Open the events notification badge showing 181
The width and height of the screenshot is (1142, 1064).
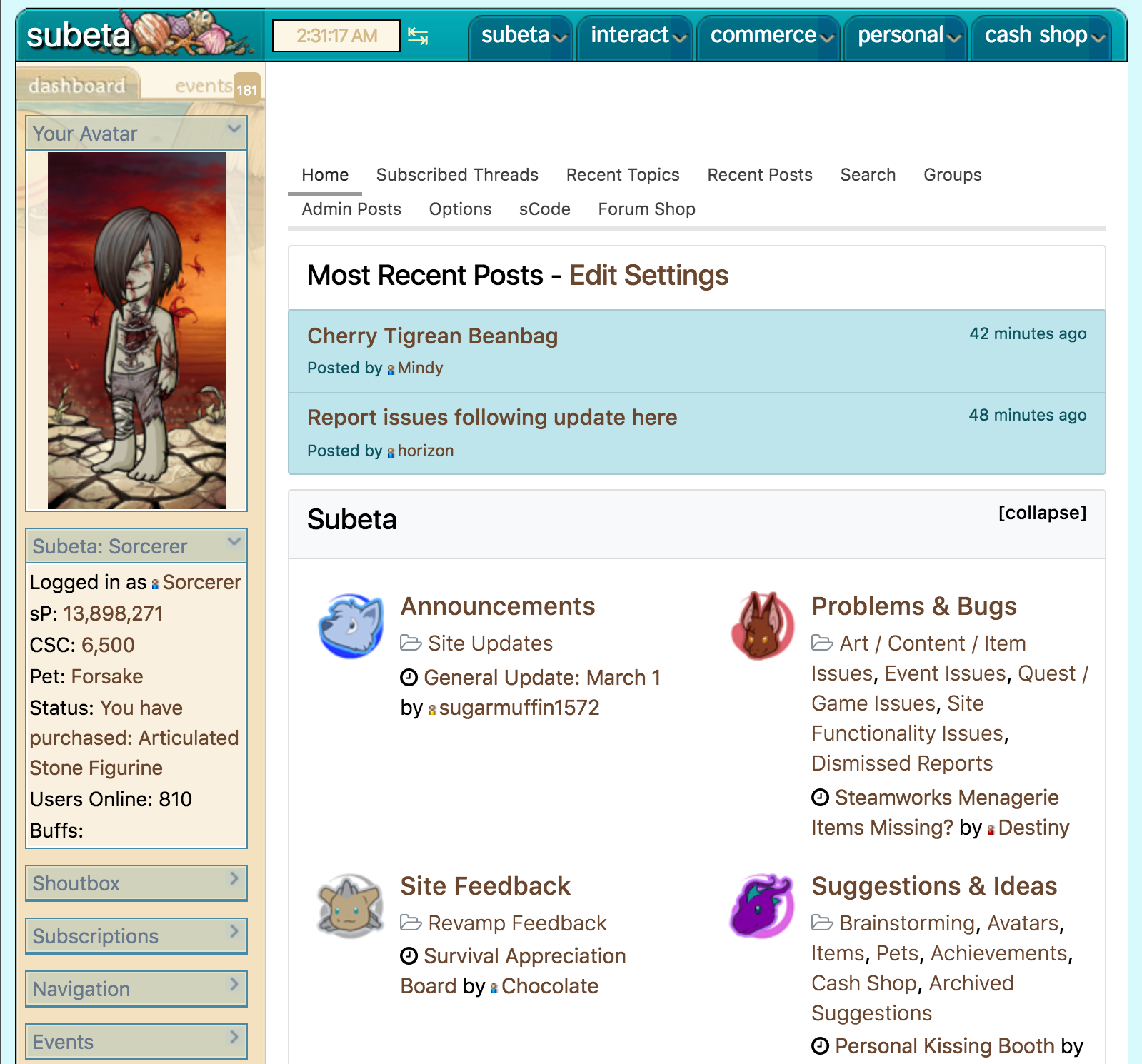click(x=246, y=89)
